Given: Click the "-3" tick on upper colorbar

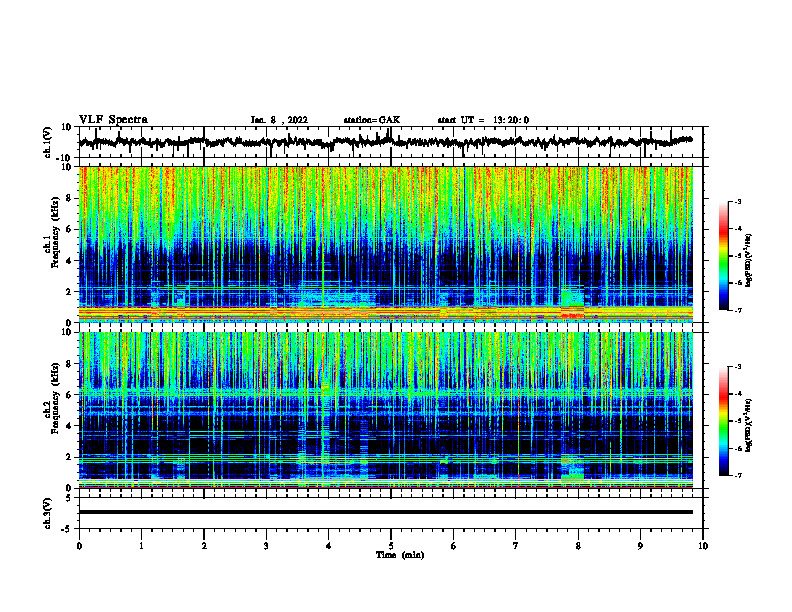Looking at the screenshot, I should point(738,202).
